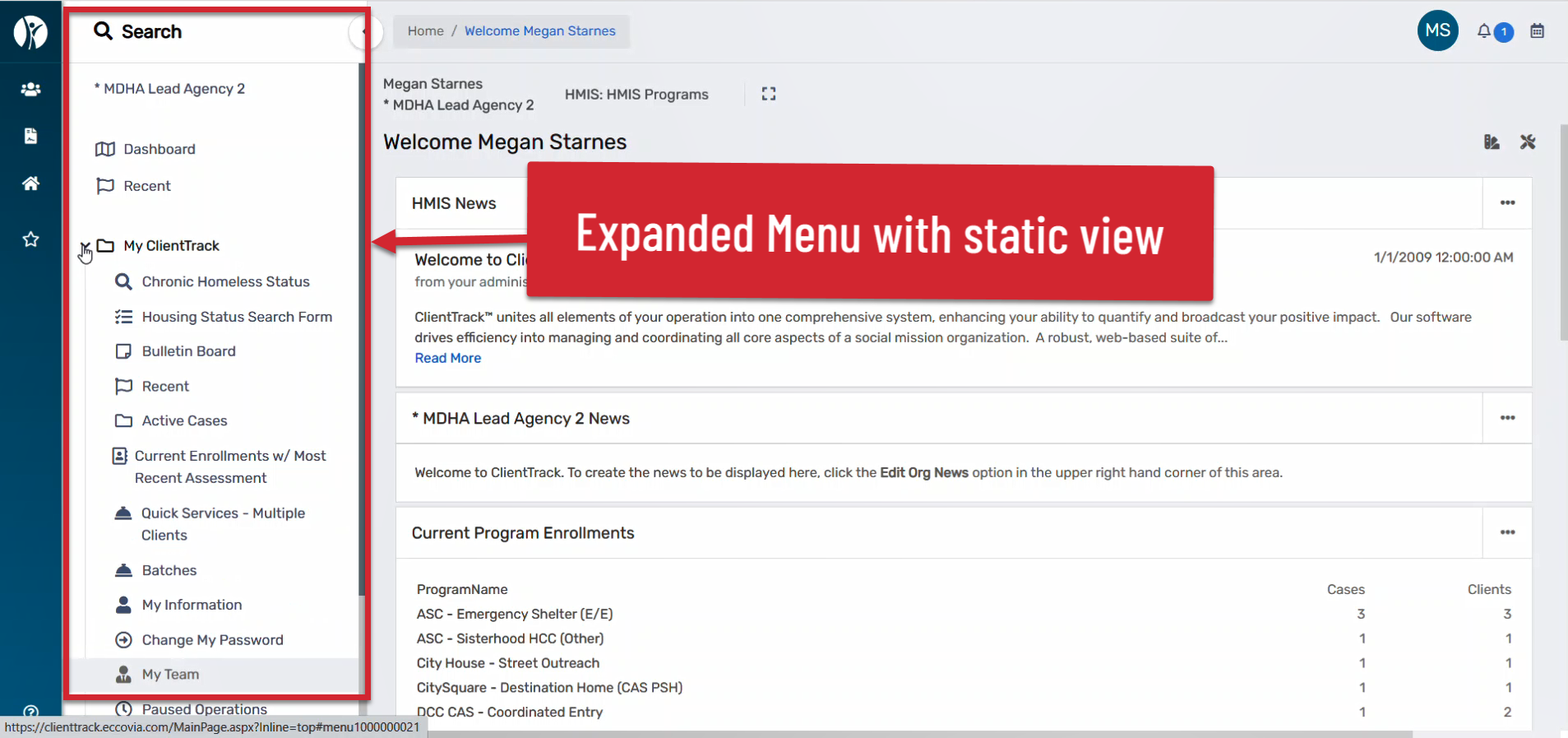
Task: Open favorites star icon in left rail
Action: click(30, 239)
